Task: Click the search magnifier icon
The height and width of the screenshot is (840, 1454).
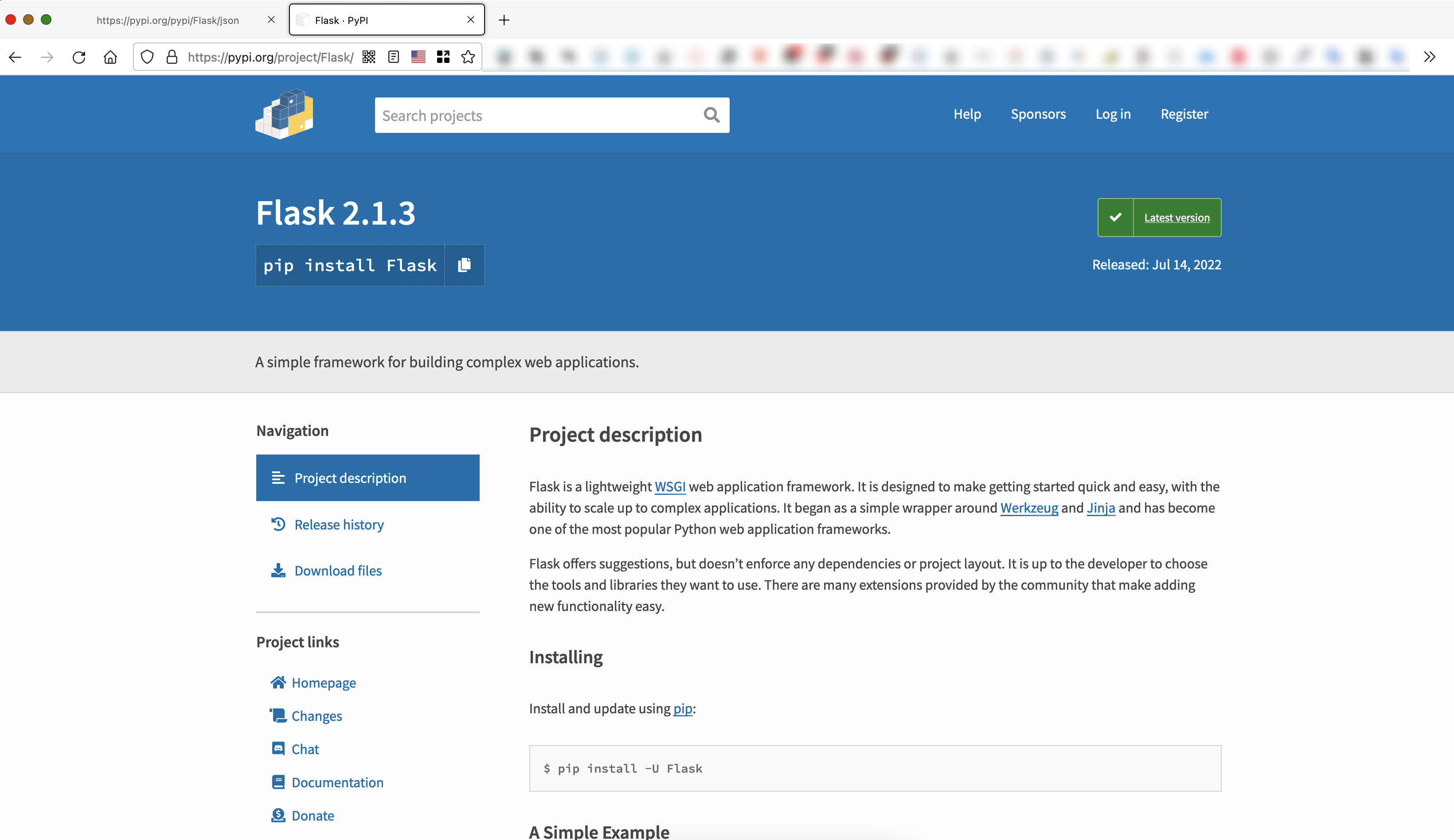Action: pos(711,115)
